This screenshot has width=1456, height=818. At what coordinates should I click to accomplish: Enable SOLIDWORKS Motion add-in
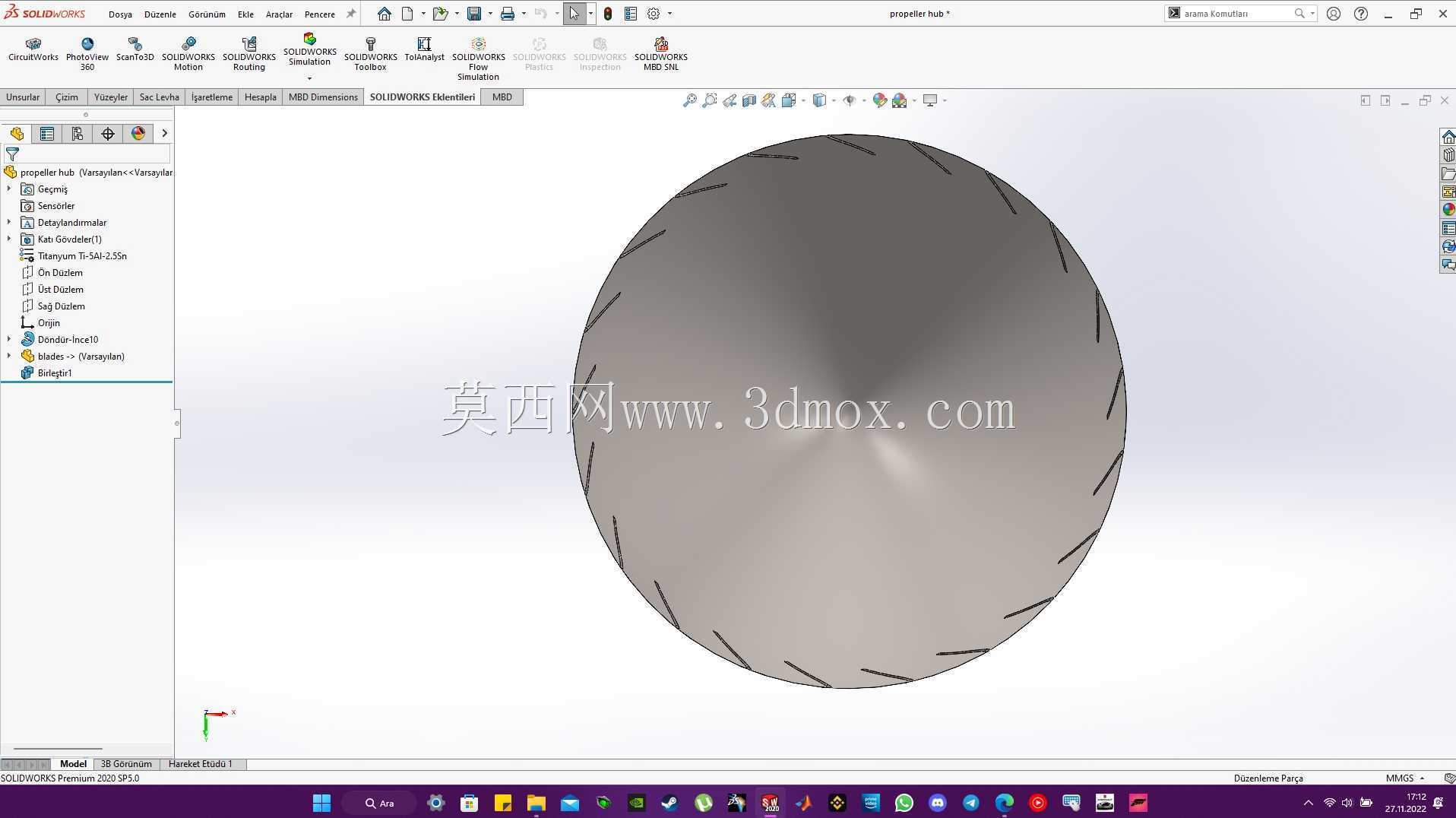coord(188,54)
